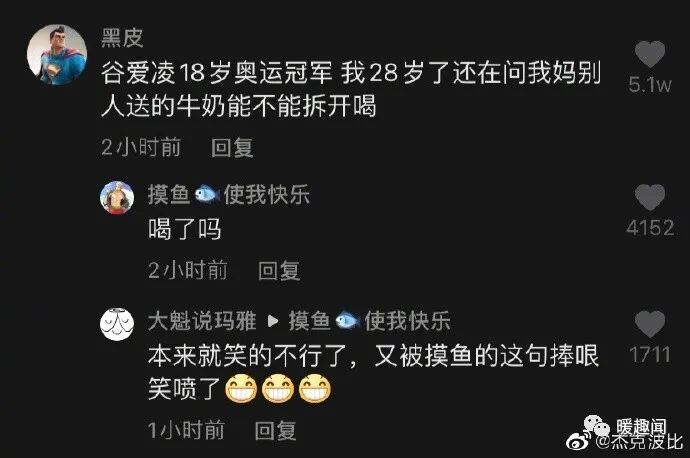
Task: Visit user 大魁说玛雅's profile name
Action: (x=202, y=321)
